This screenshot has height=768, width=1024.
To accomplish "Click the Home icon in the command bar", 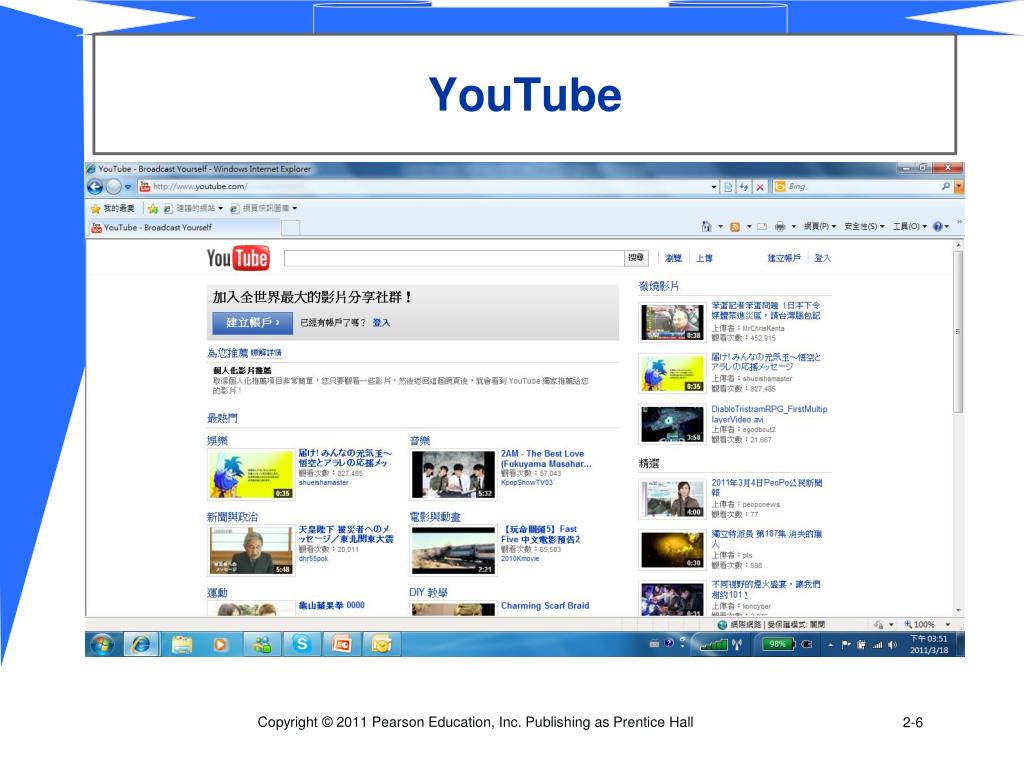I will click(707, 227).
